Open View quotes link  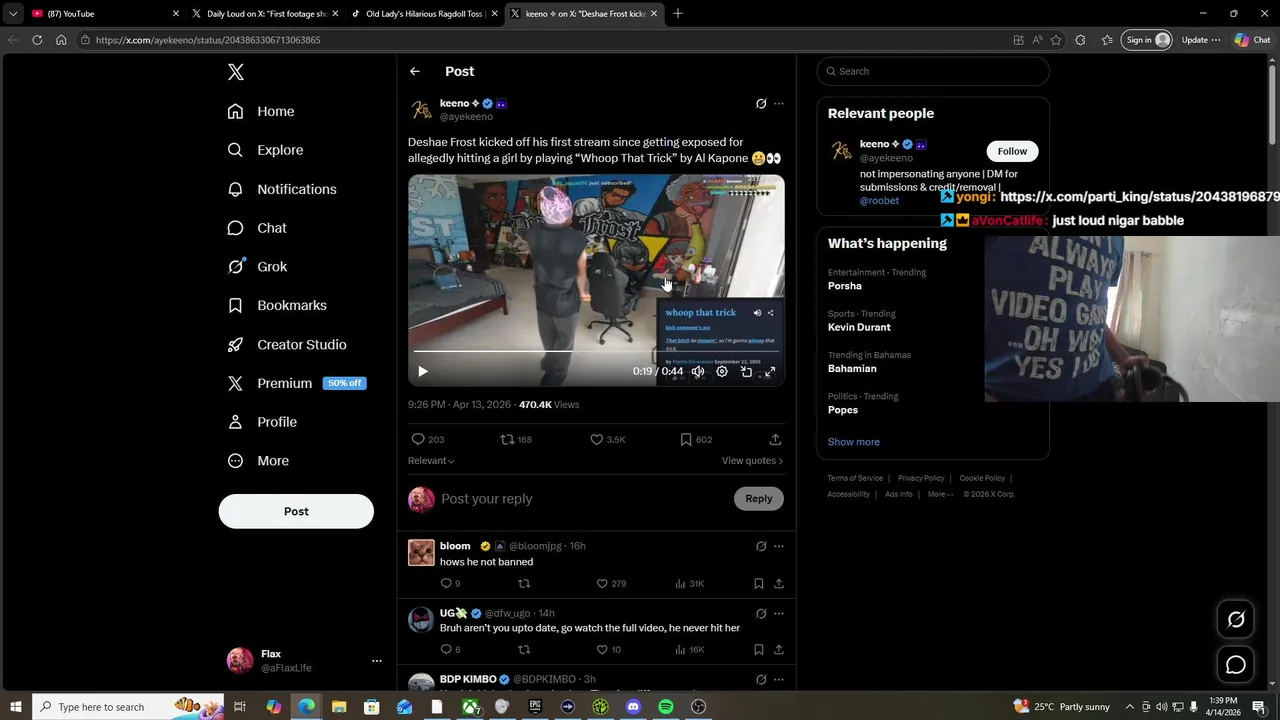pos(752,461)
